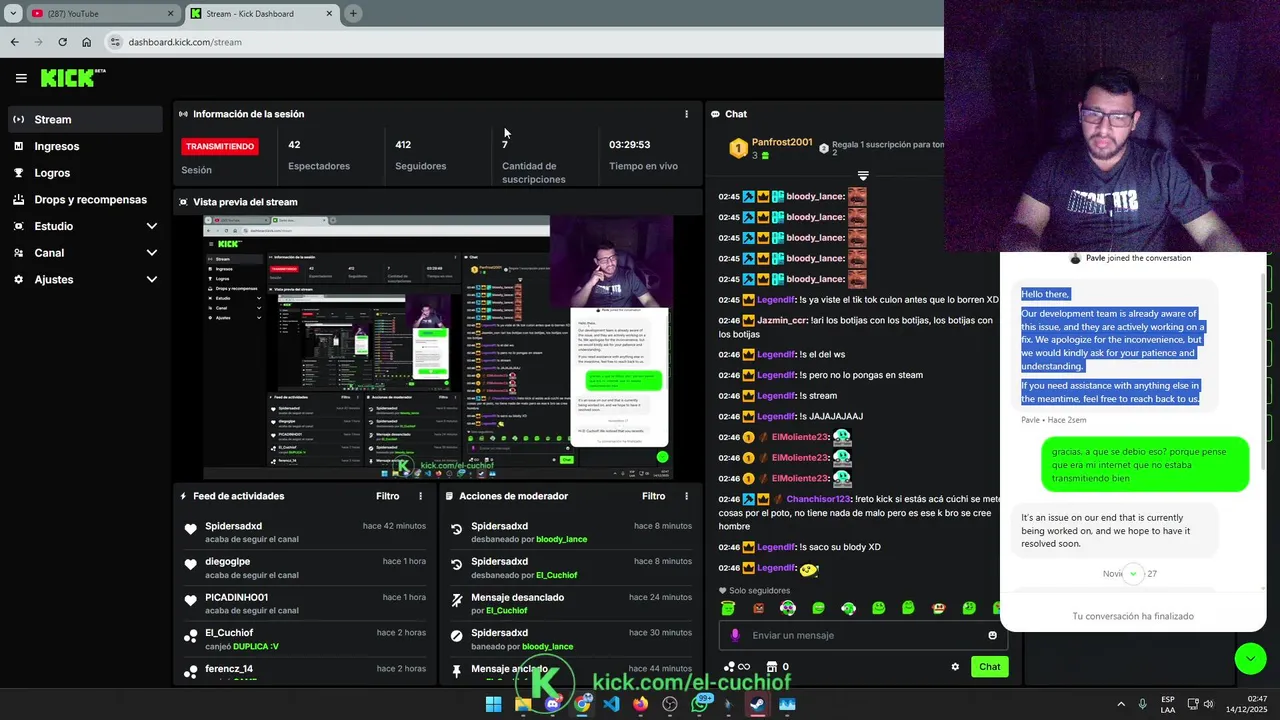
Task: Open Firefox from the taskbar
Action: 640,704
